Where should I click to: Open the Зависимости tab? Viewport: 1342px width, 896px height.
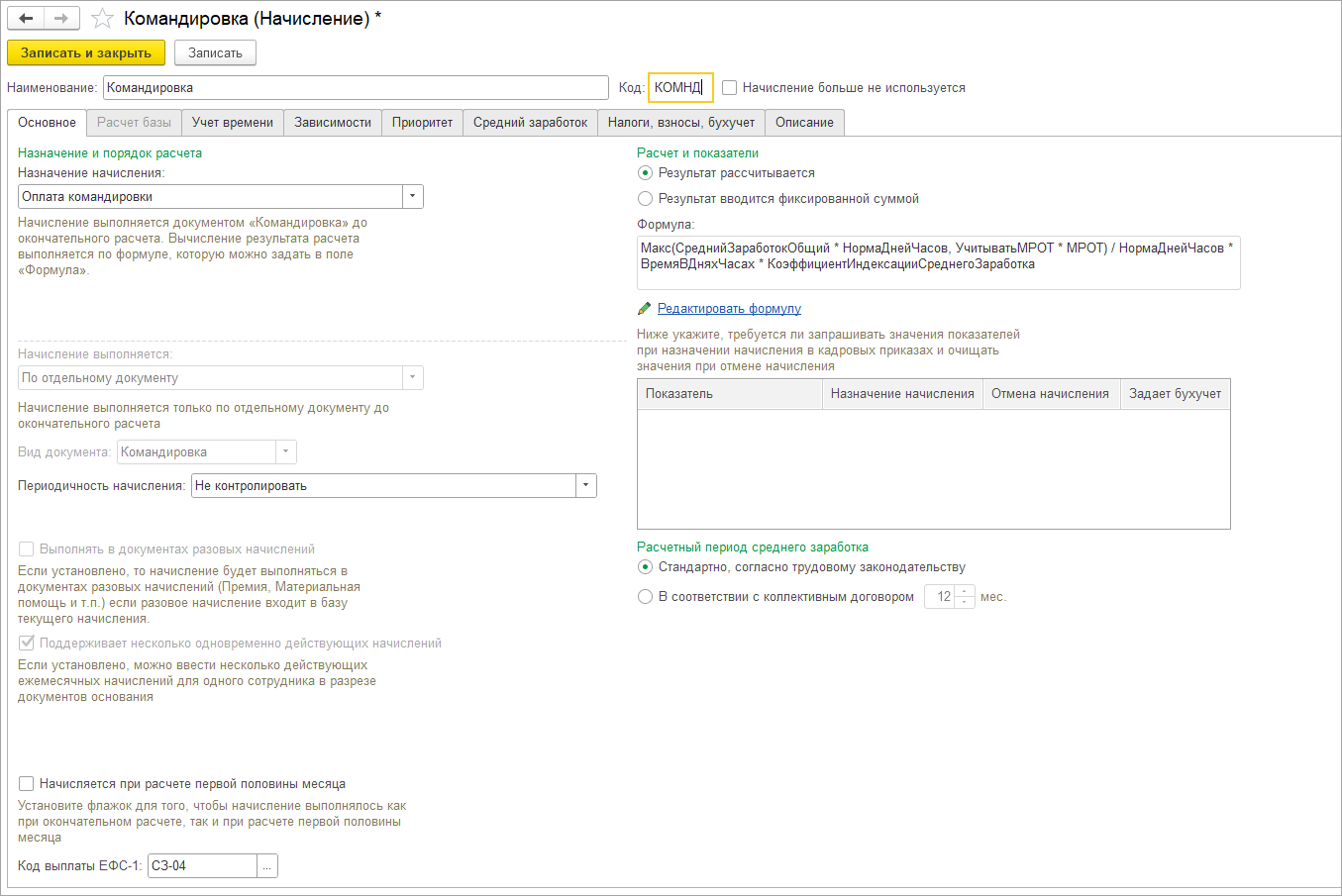click(333, 123)
